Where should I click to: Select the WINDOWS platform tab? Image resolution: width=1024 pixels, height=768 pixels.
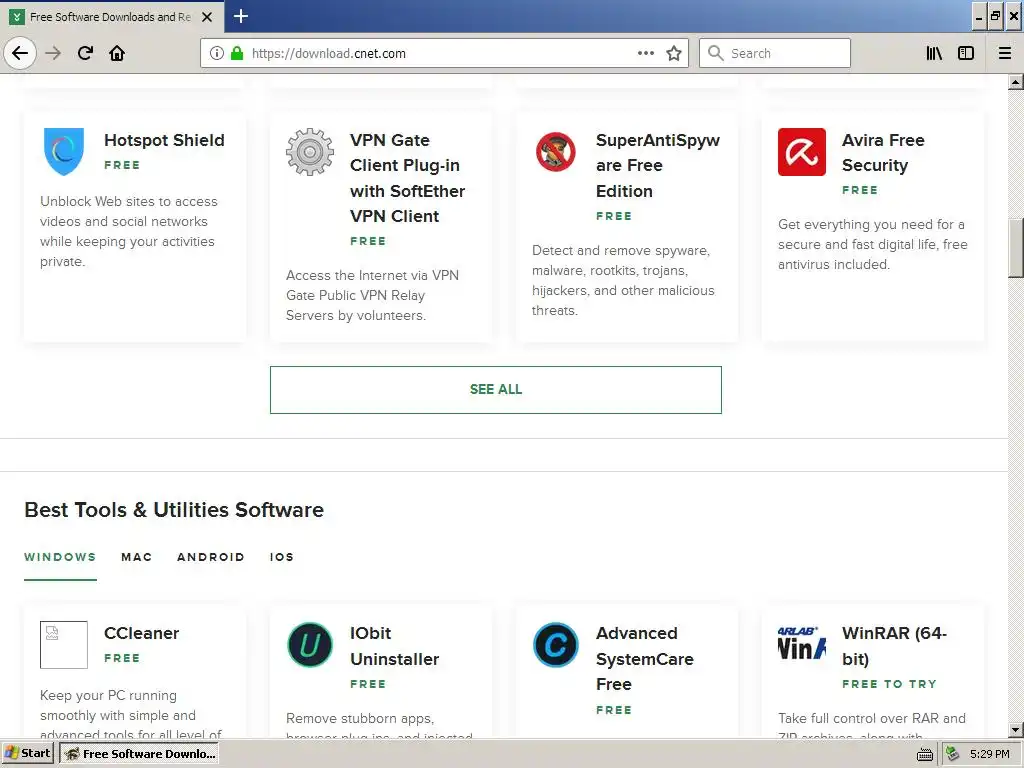point(60,557)
